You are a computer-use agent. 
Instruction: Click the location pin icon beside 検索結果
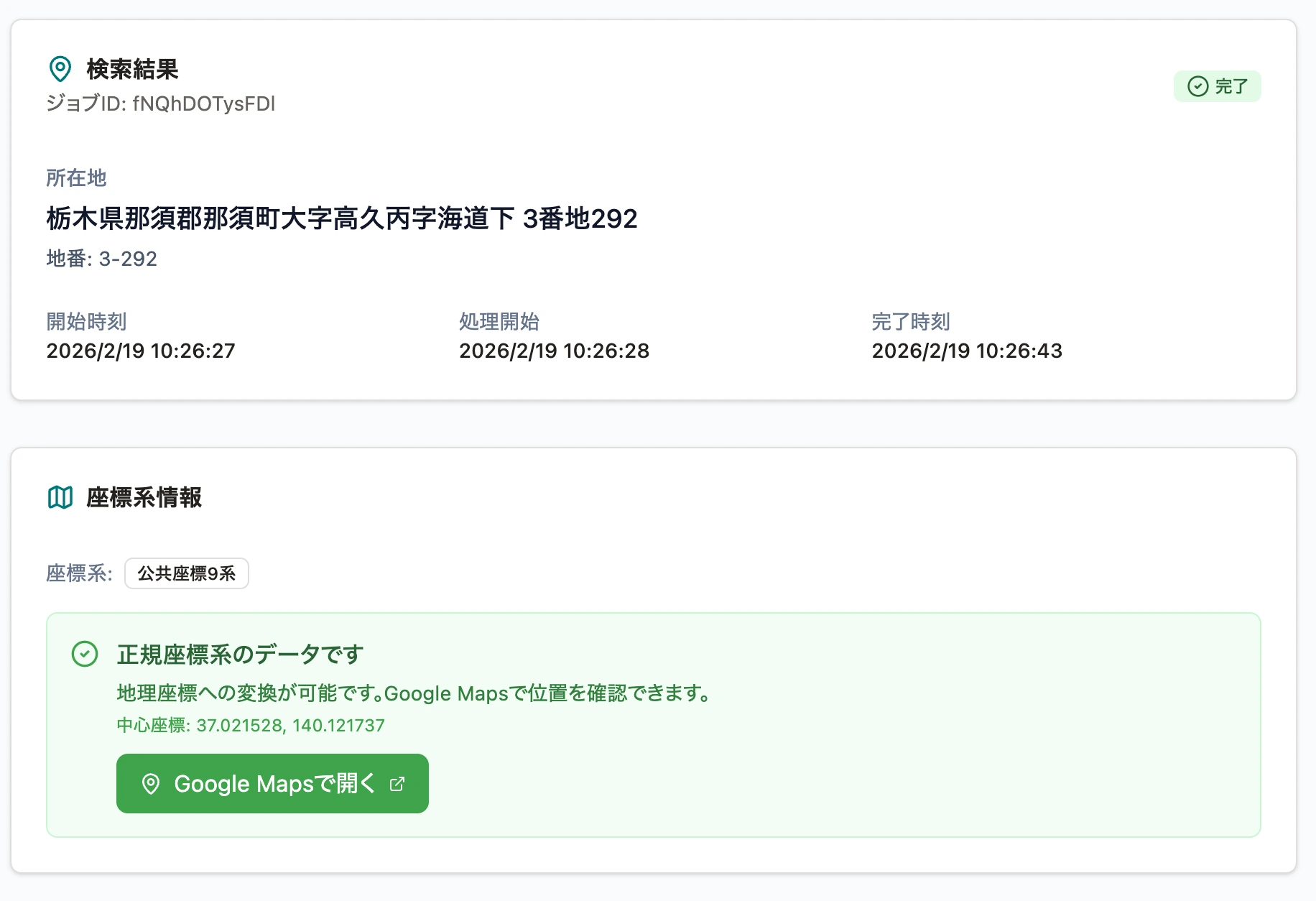pos(60,69)
